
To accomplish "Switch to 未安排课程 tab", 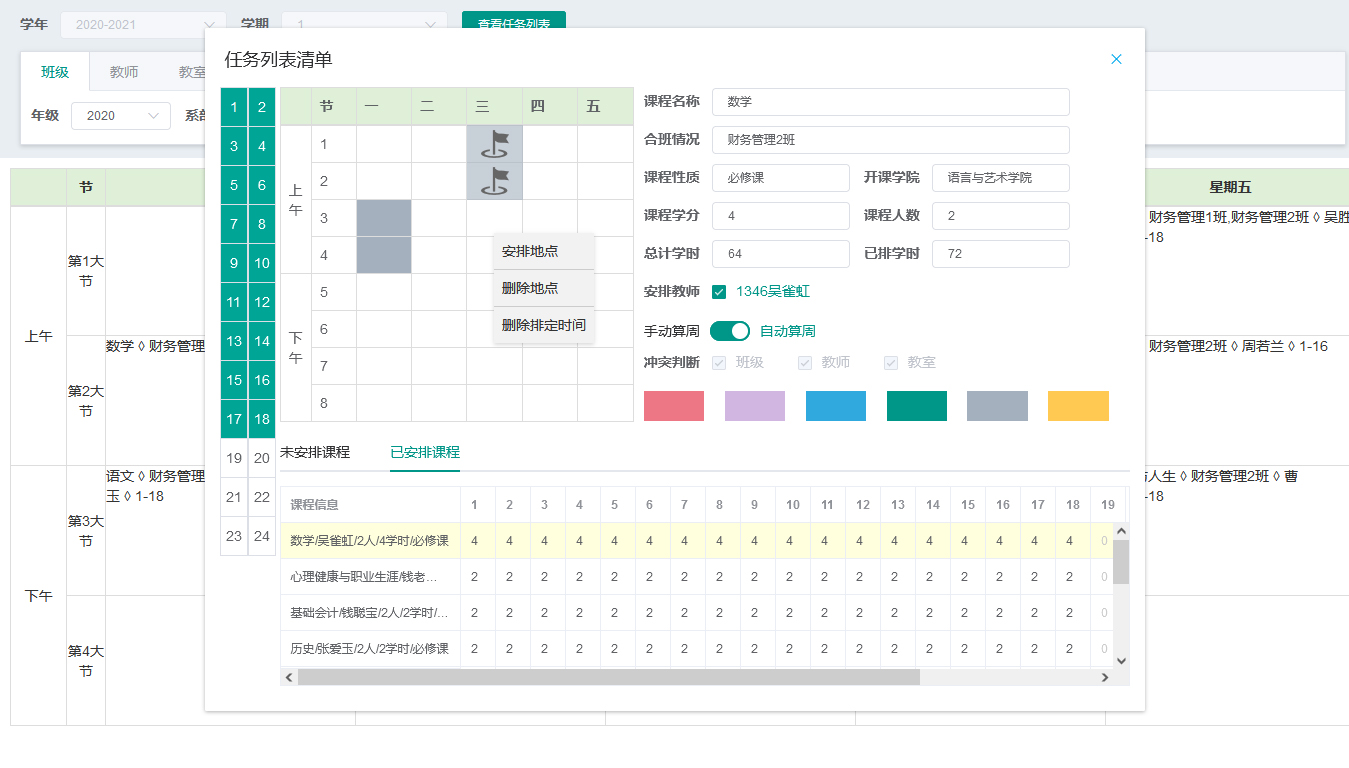I will coord(315,452).
